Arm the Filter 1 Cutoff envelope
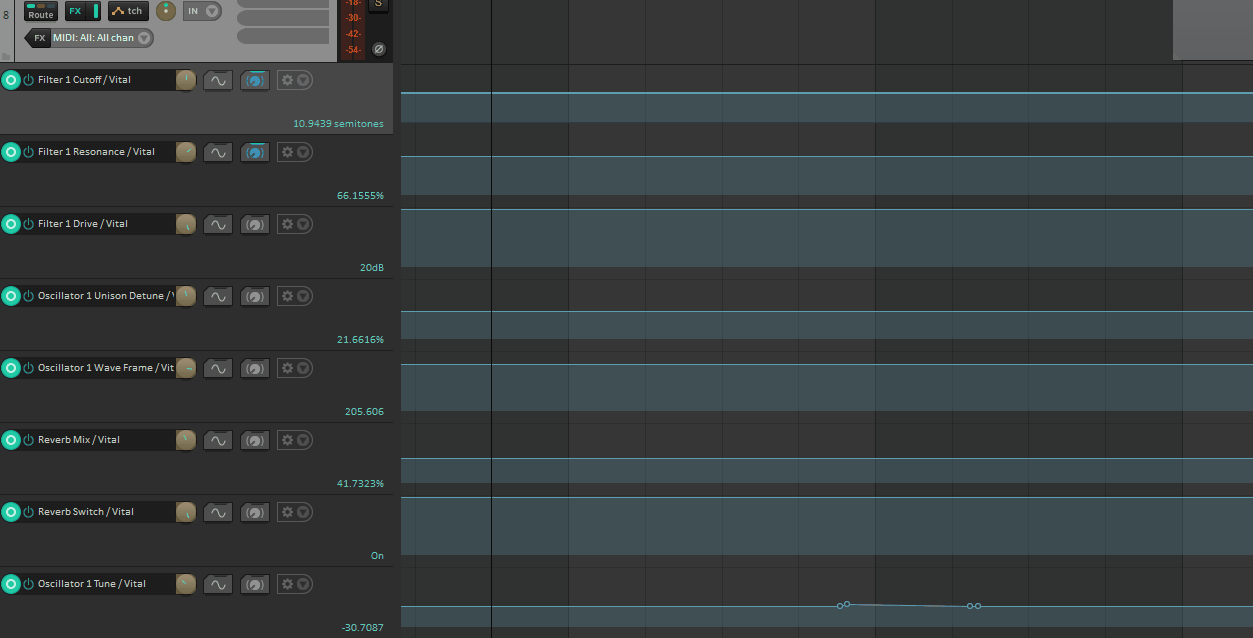 click(x=11, y=80)
